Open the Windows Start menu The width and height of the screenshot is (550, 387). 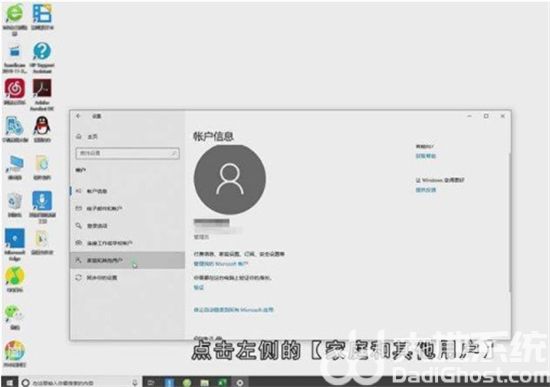[x=9, y=382]
